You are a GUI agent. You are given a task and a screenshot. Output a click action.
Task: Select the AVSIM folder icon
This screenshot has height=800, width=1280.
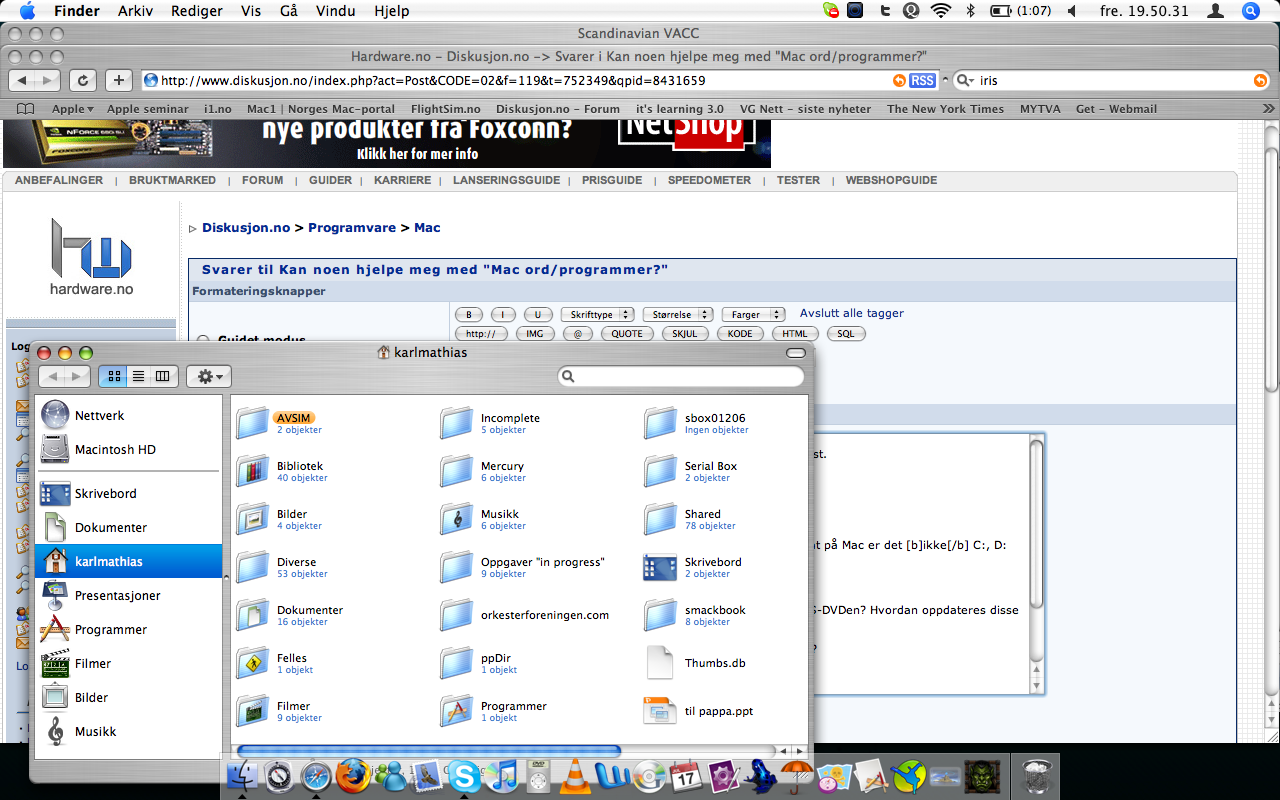[x=253, y=423]
